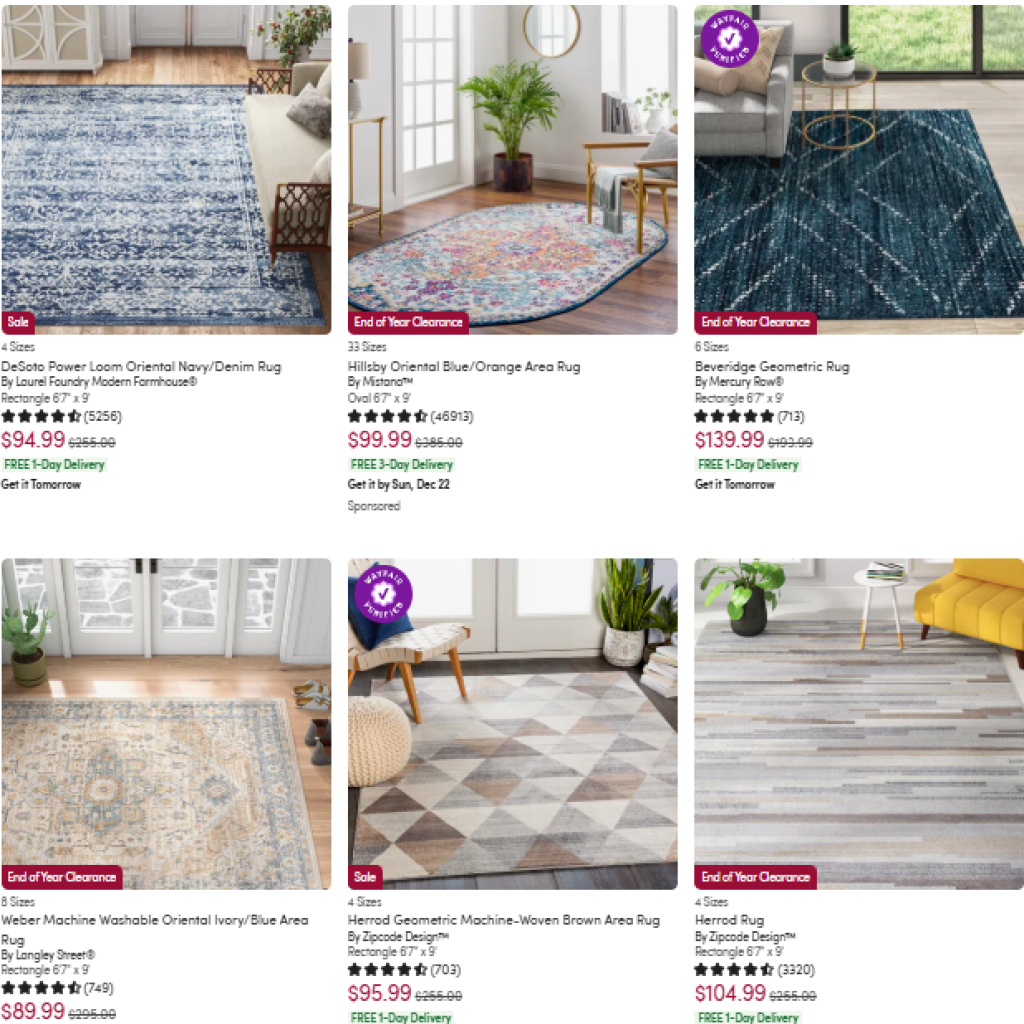Click Sale tag on Herrod Geometric brown rug
The height and width of the screenshot is (1024, 1024).
[365, 877]
